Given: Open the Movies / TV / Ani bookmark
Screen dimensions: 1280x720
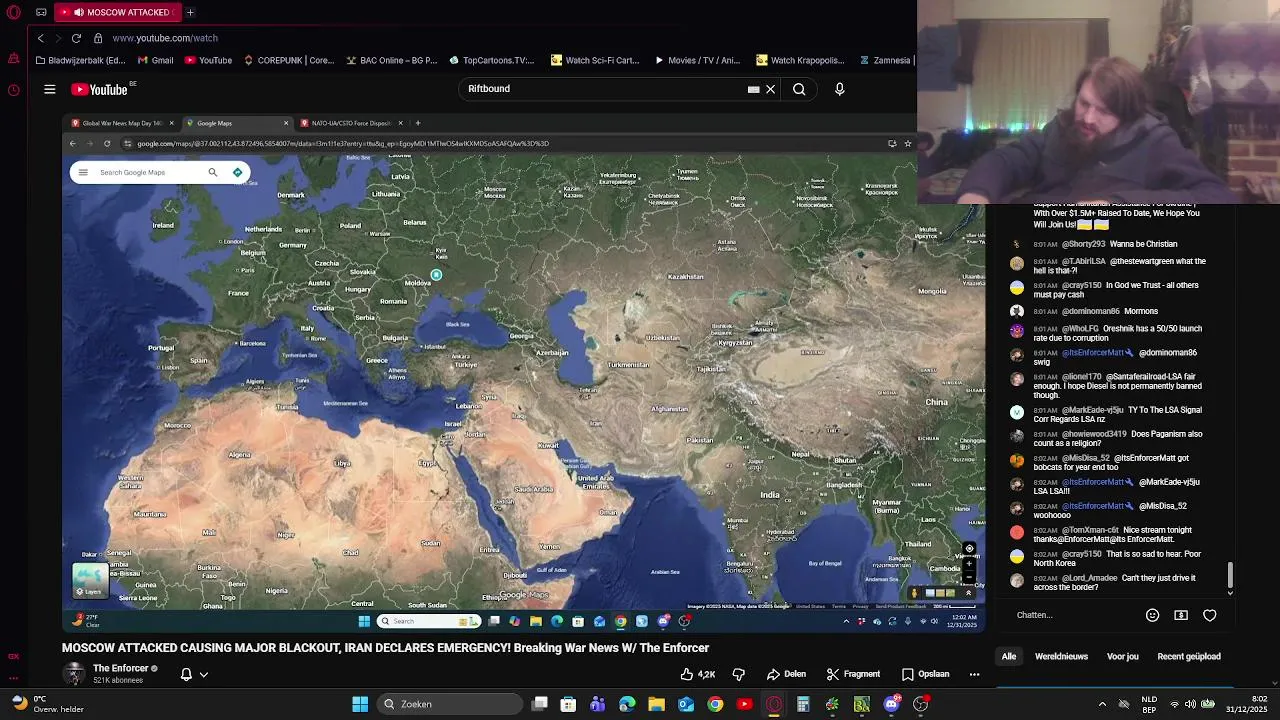Looking at the screenshot, I should coord(697,60).
